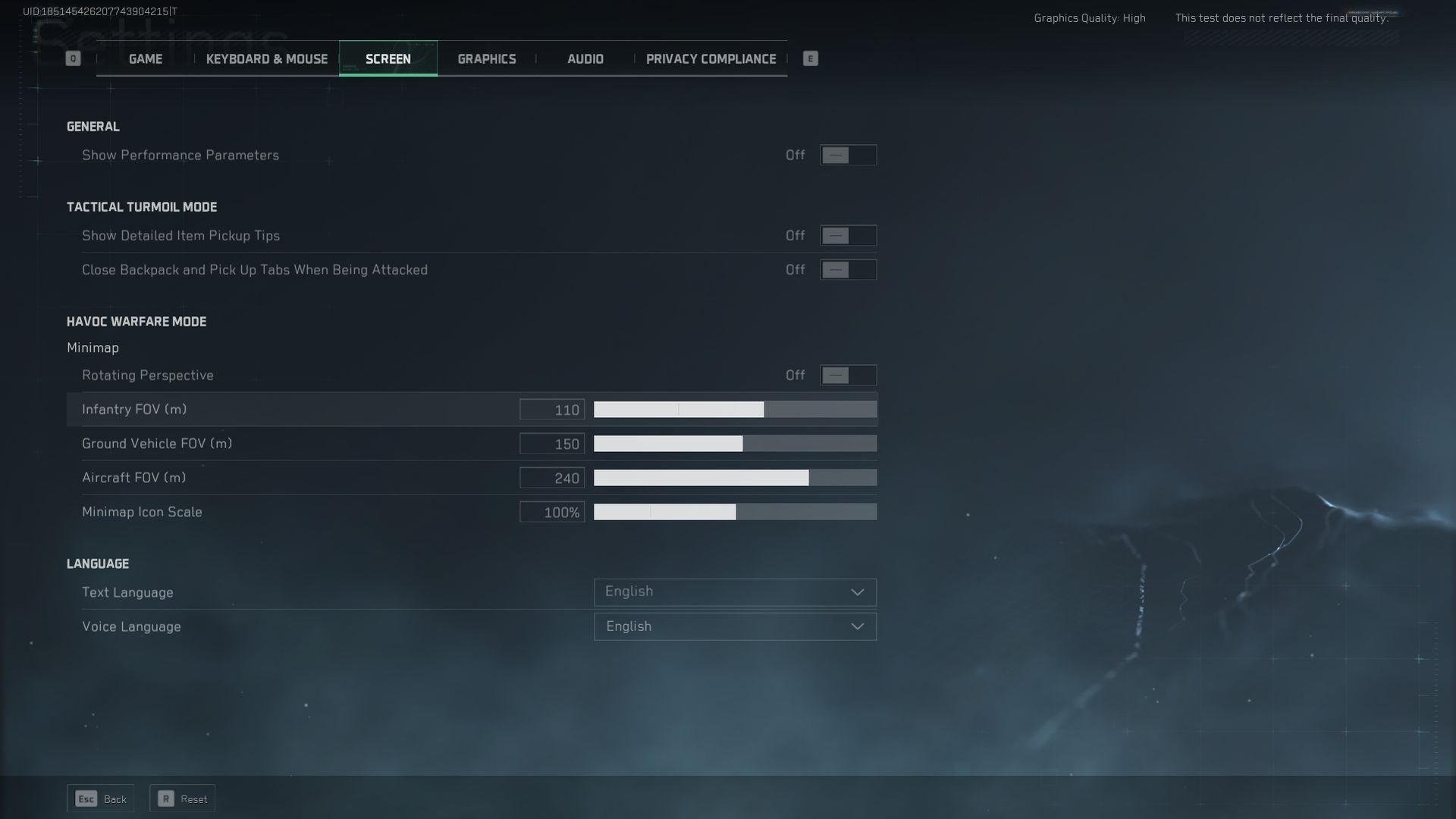Select Text Language English dropdown

[x=735, y=592]
